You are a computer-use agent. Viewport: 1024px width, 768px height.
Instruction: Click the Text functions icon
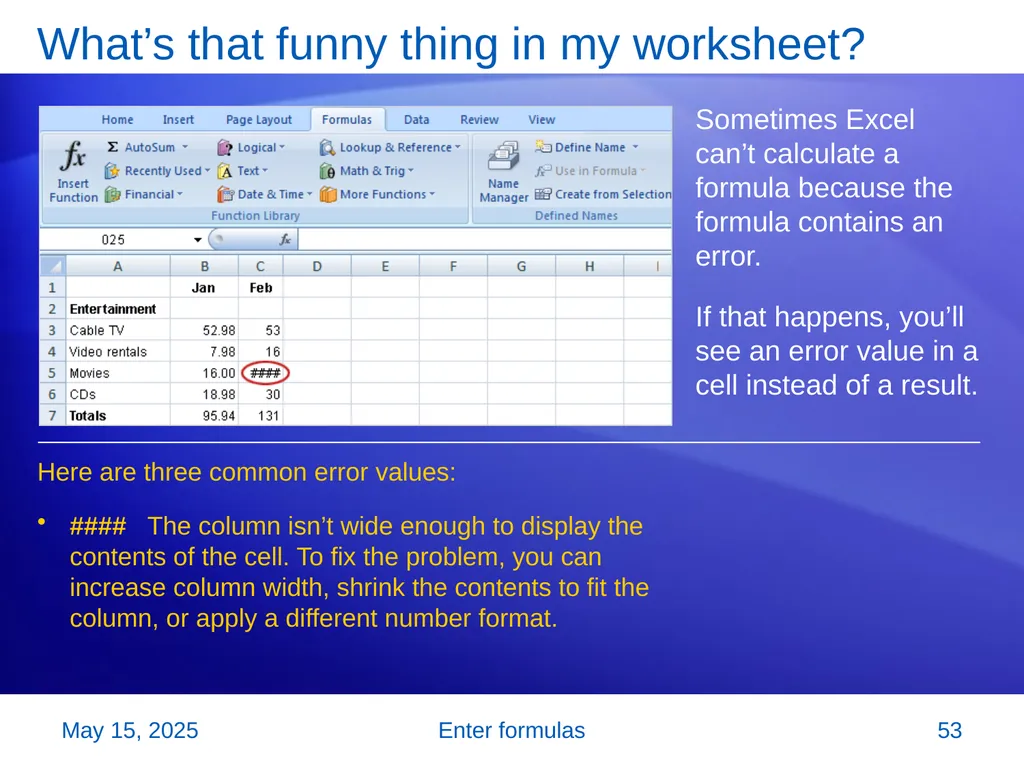pyautogui.click(x=225, y=171)
